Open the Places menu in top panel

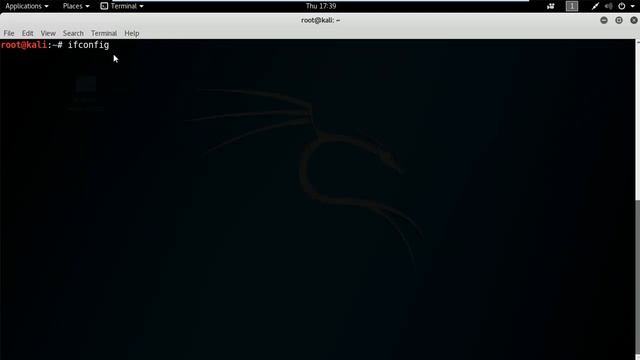tap(76, 6)
